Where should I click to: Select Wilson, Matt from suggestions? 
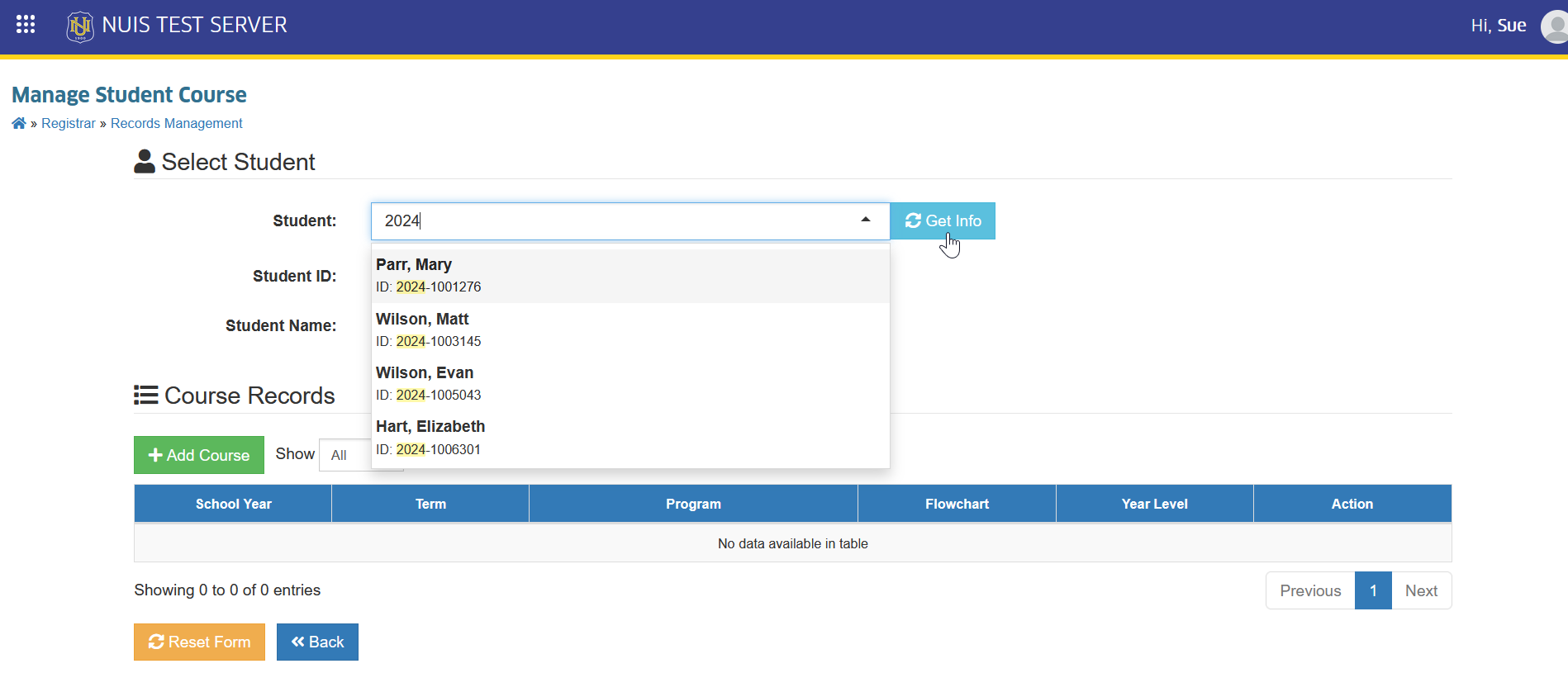tap(630, 329)
